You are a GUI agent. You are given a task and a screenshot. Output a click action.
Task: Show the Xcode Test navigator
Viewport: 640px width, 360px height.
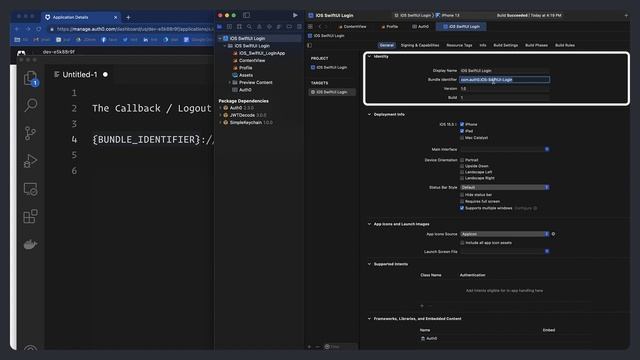(269, 27)
